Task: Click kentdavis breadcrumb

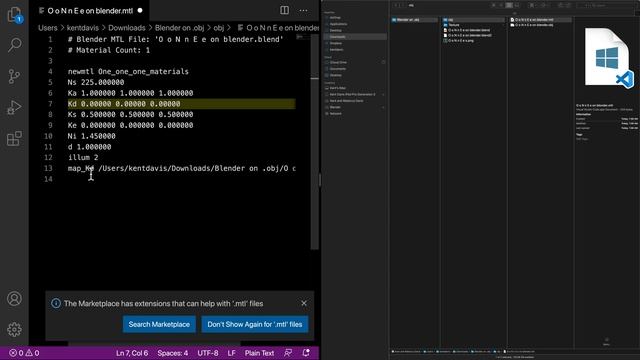Action: click(83, 28)
